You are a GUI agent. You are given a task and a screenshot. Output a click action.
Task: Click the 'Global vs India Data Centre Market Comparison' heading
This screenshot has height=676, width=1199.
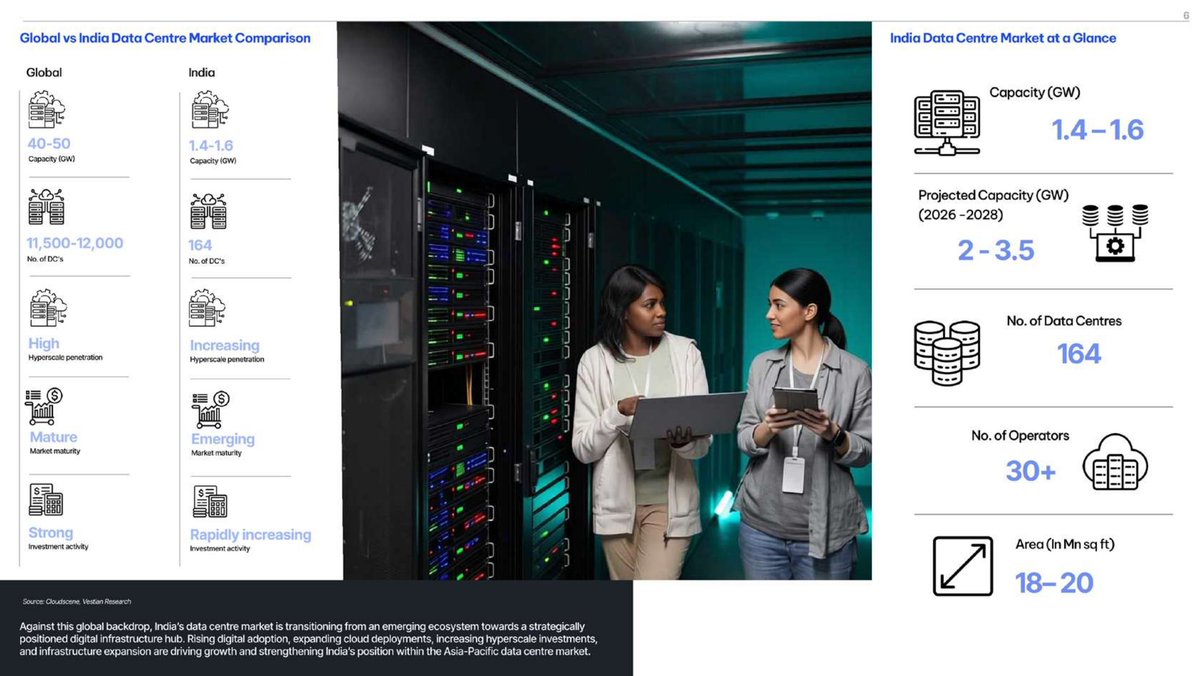pos(165,38)
